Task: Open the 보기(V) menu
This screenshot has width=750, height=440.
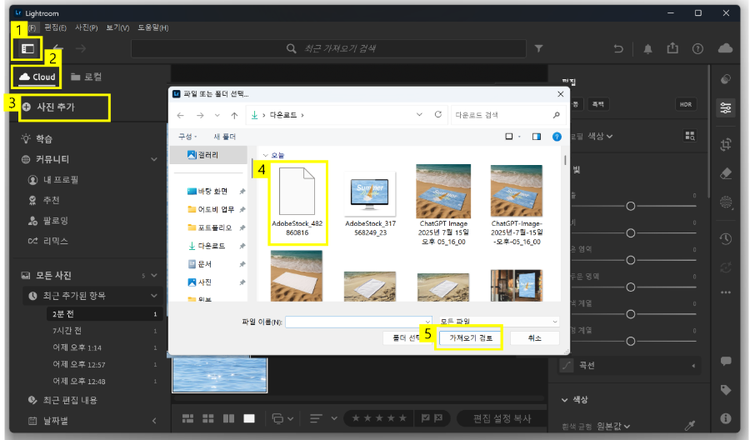Action: pyautogui.click(x=118, y=28)
